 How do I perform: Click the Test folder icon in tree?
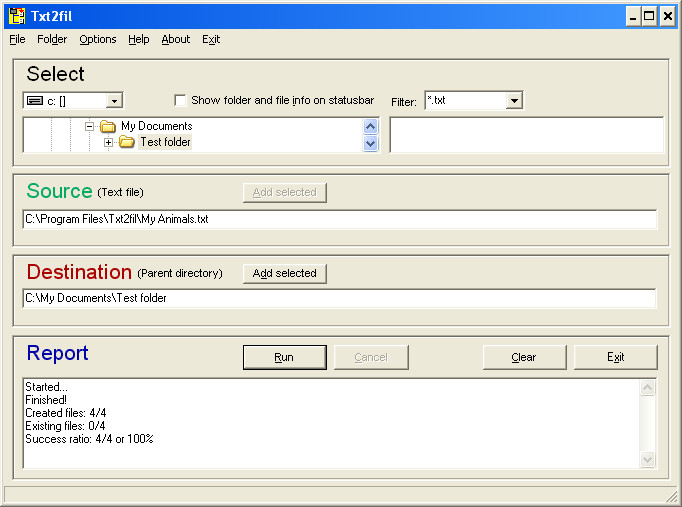pyautogui.click(x=127, y=143)
